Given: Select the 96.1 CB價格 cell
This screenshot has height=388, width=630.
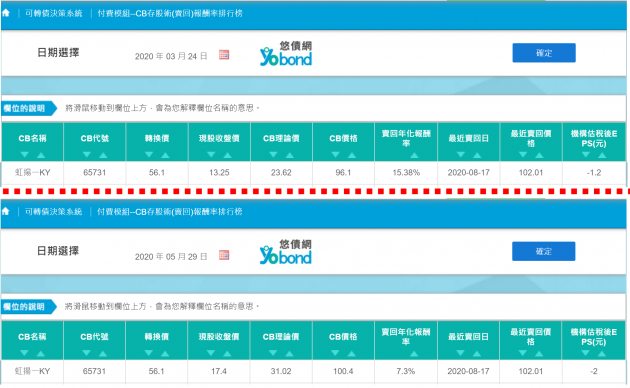Looking at the screenshot, I should tap(344, 173).
